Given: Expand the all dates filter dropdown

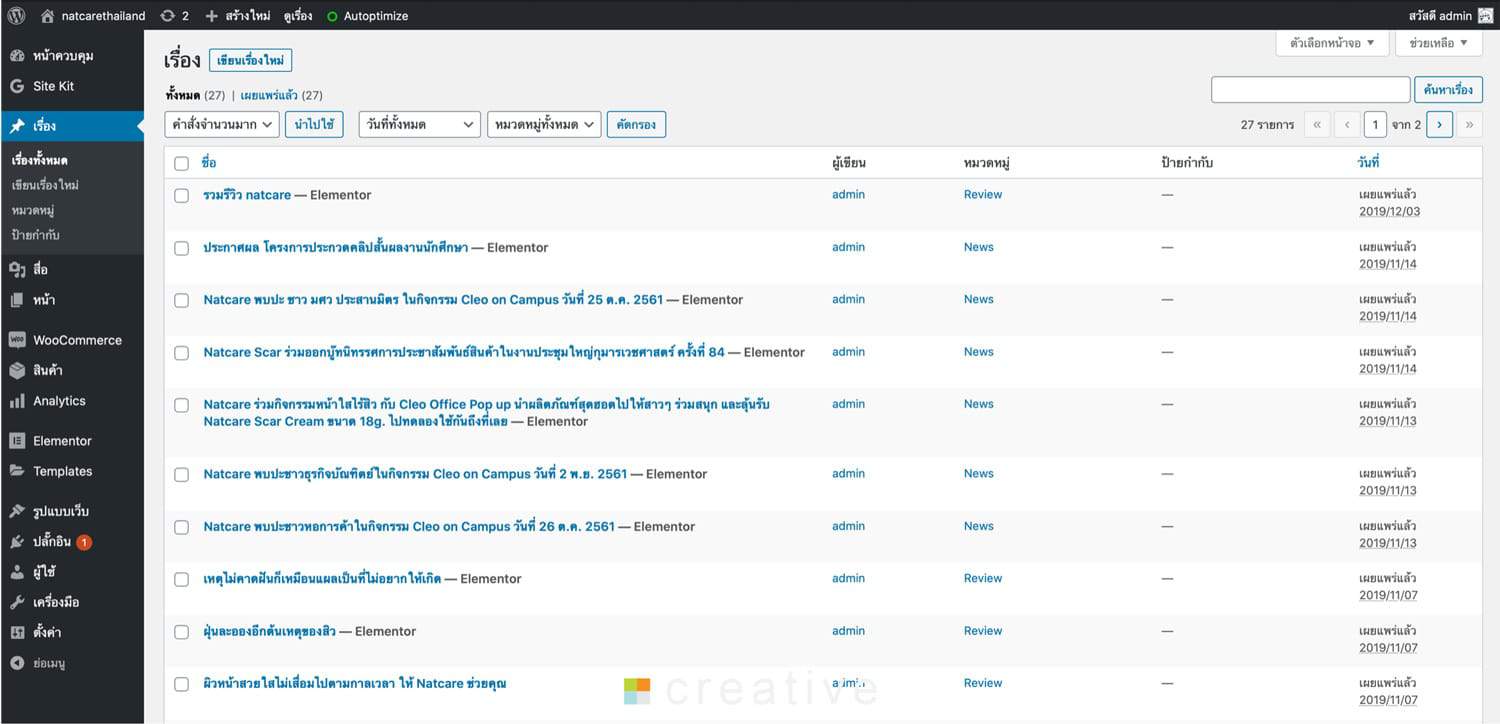Looking at the screenshot, I should [x=419, y=124].
